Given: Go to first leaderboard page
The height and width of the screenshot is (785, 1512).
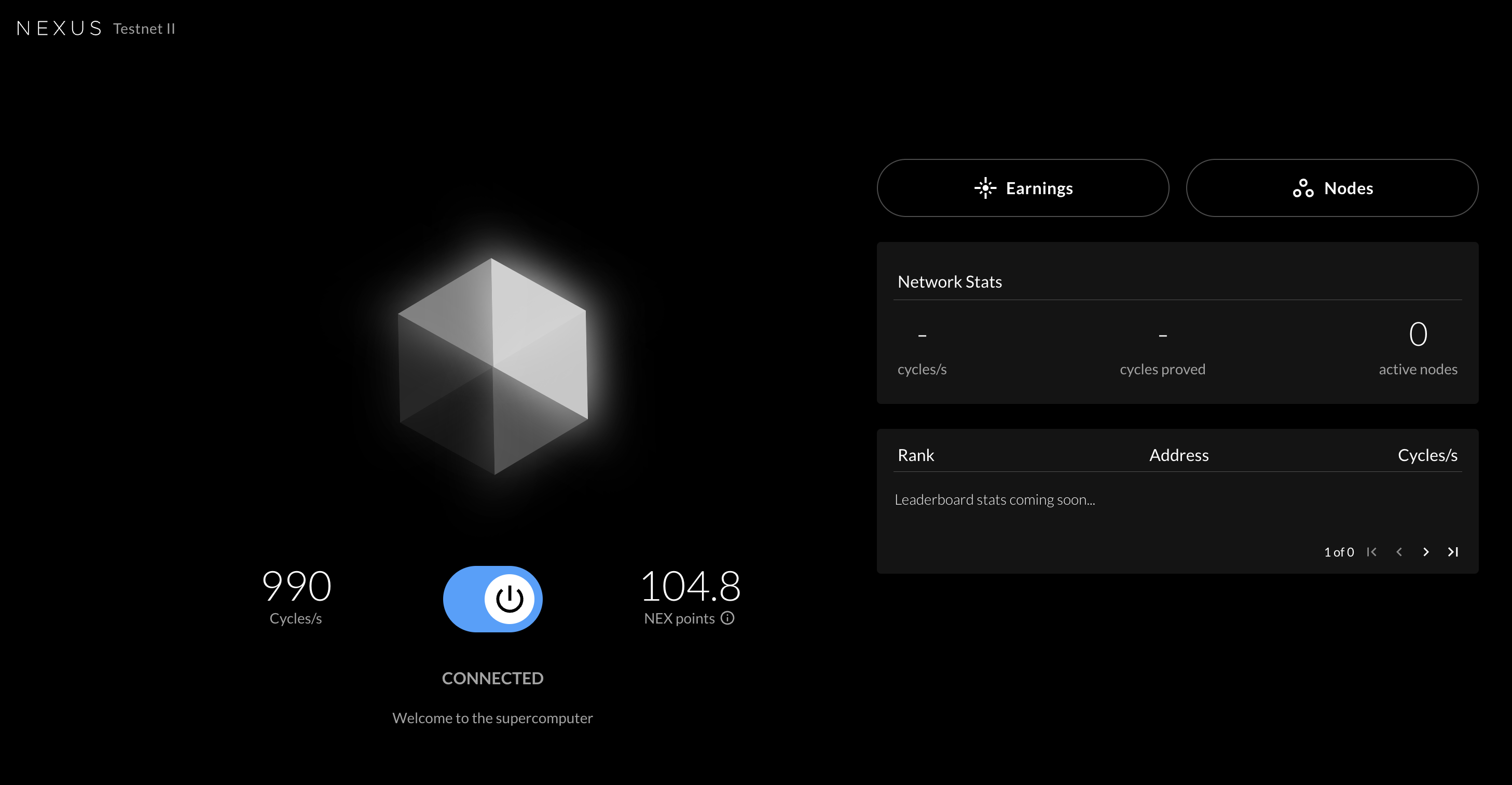Looking at the screenshot, I should pyautogui.click(x=1371, y=552).
